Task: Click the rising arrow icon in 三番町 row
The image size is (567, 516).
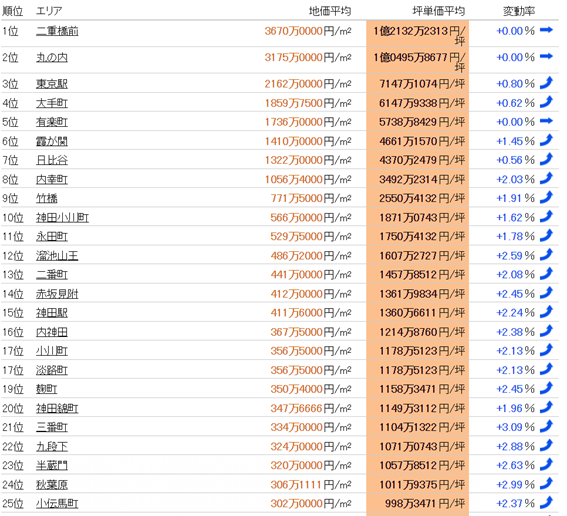Action: tap(546, 426)
